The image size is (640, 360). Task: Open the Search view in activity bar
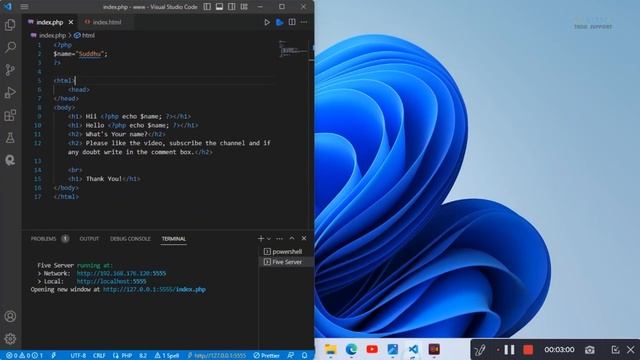coord(10,47)
